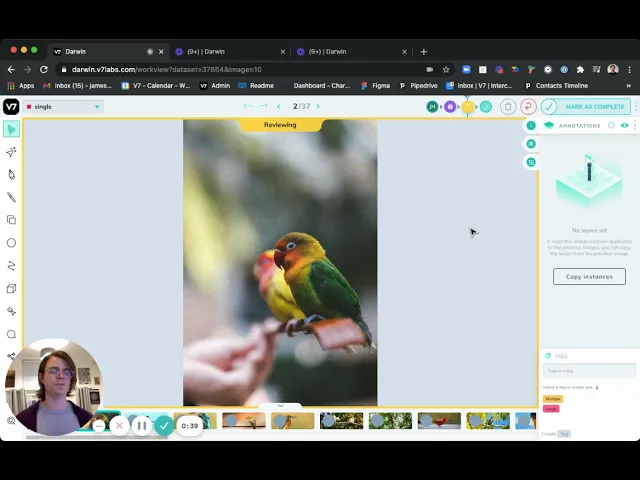Open Chrome three-dot menu
The width and height of the screenshot is (640, 480).
[630, 70]
